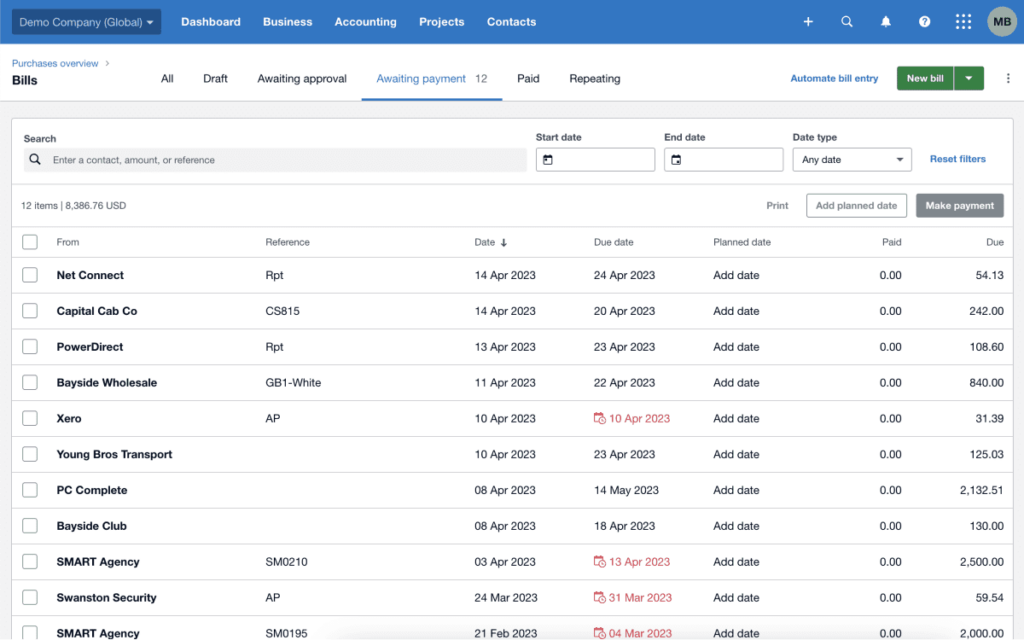Open the global search icon
The image size is (1024, 640).
(x=847, y=21)
